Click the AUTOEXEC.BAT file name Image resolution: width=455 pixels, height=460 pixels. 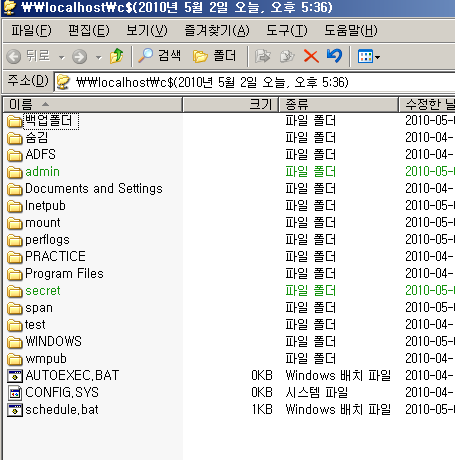[x=72, y=376]
